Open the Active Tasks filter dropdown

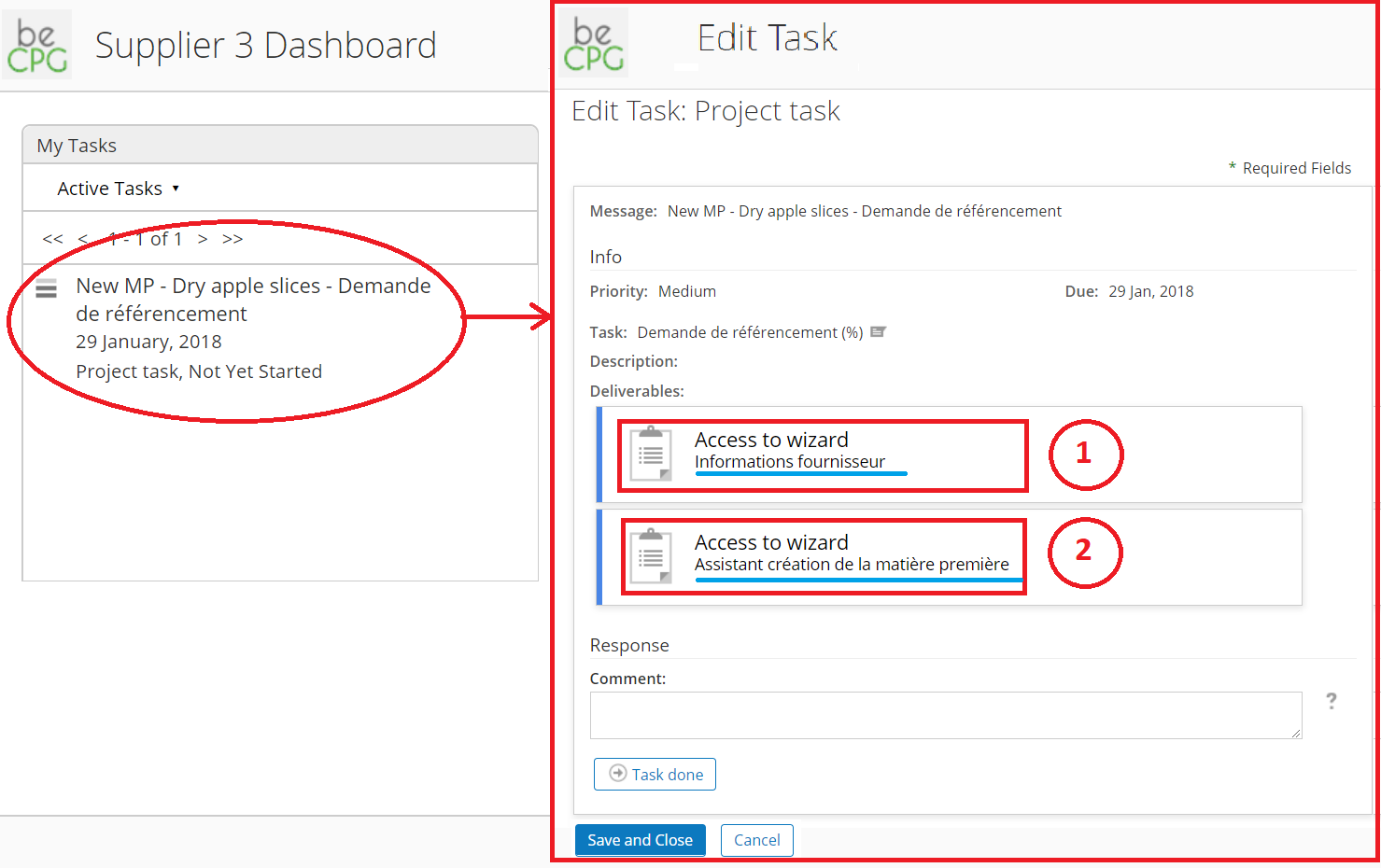118,189
